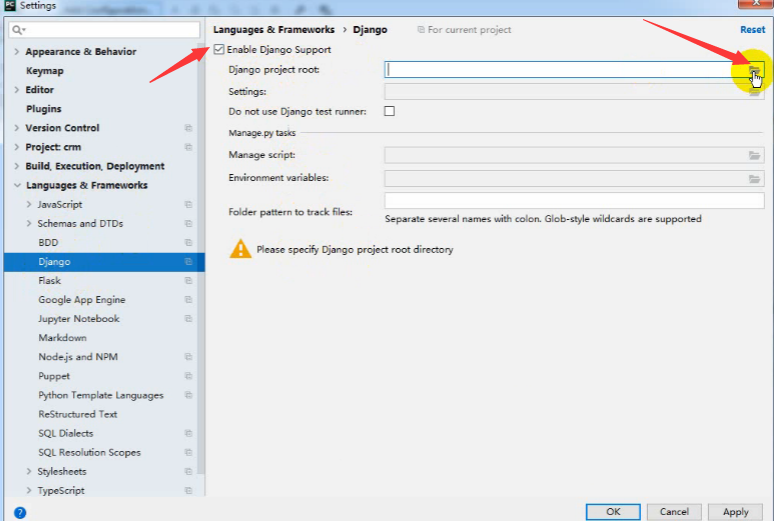This screenshot has width=774, height=521.
Task: Focus the settings search field
Action: [104, 30]
